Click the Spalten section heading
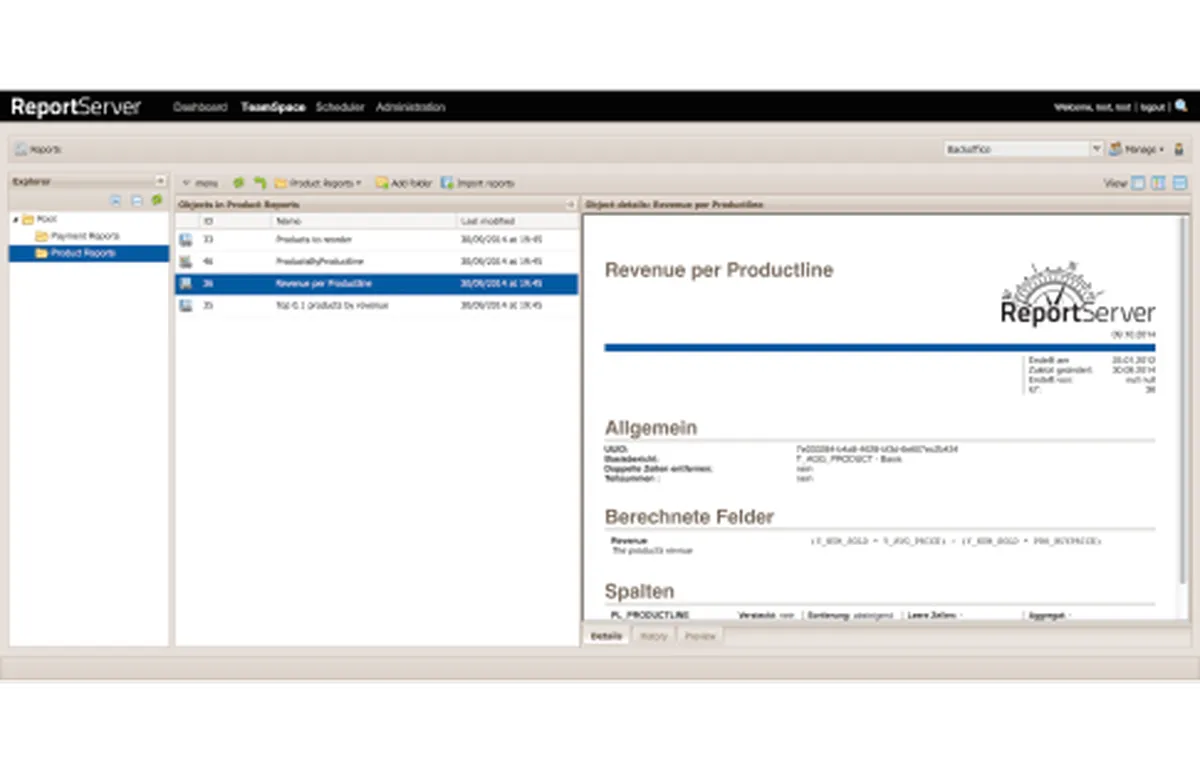This screenshot has height=772, width=1200. pyautogui.click(x=640, y=592)
